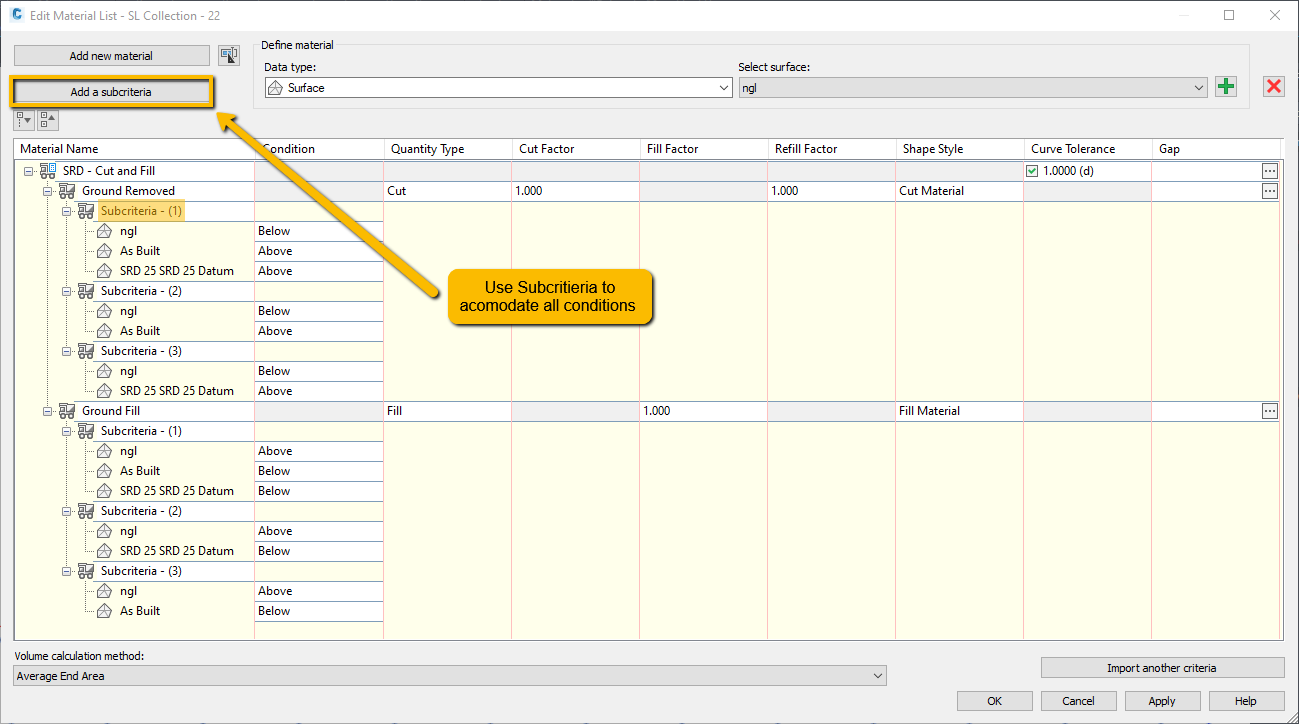Click Import another criteria
The image size is (1299, 724).
tap(1162, 667)
